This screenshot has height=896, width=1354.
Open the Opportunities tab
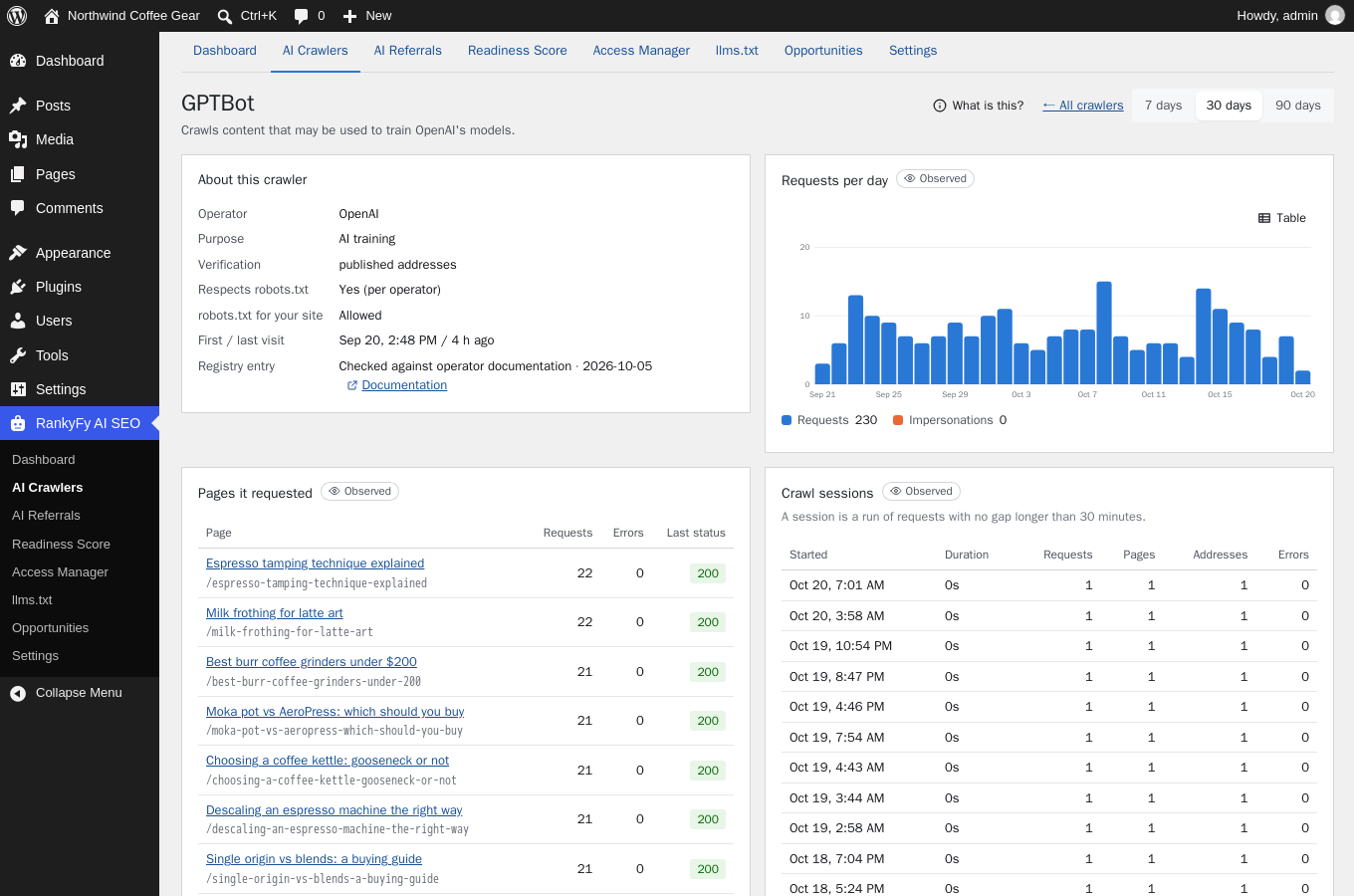click(823, 51)
